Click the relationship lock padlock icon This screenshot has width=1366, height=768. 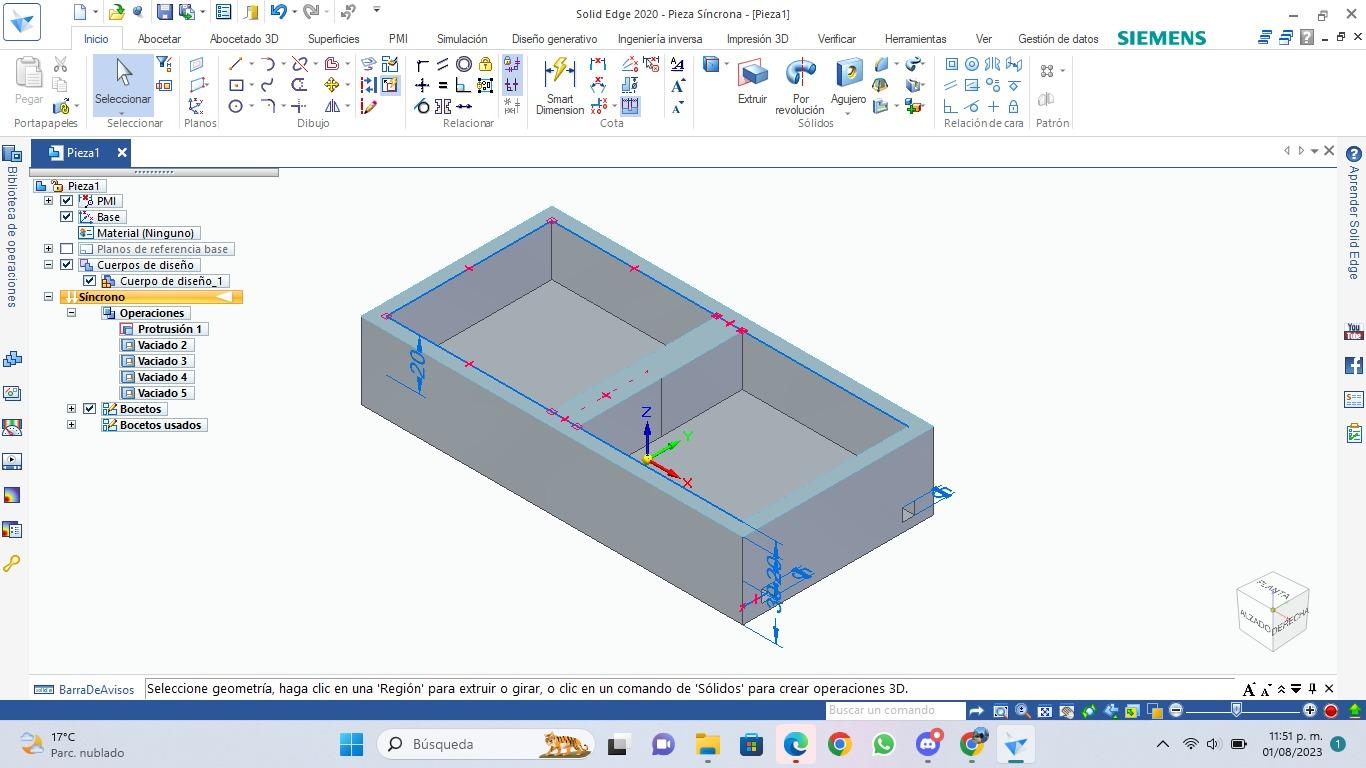tap(485, 64)
